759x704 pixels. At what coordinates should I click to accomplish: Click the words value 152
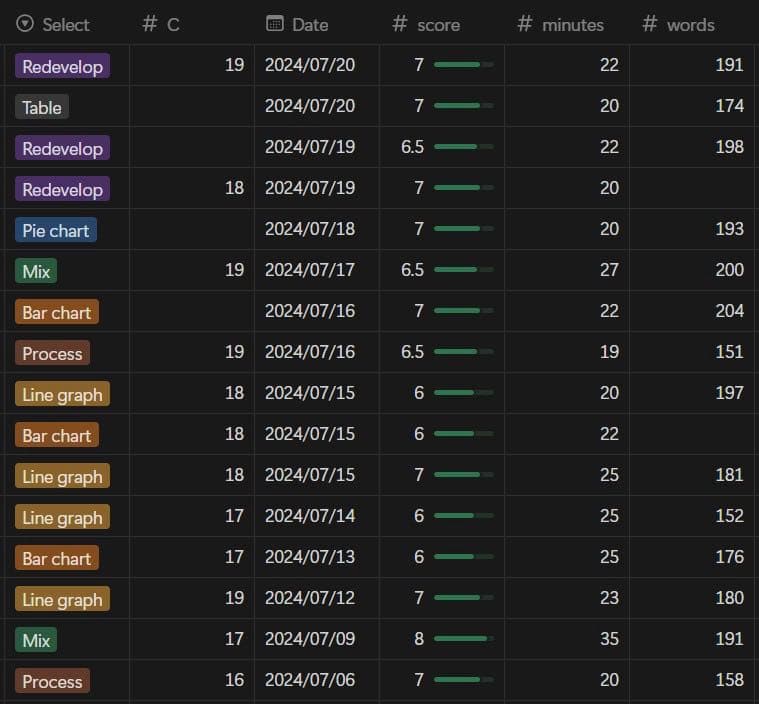point(729,516)
